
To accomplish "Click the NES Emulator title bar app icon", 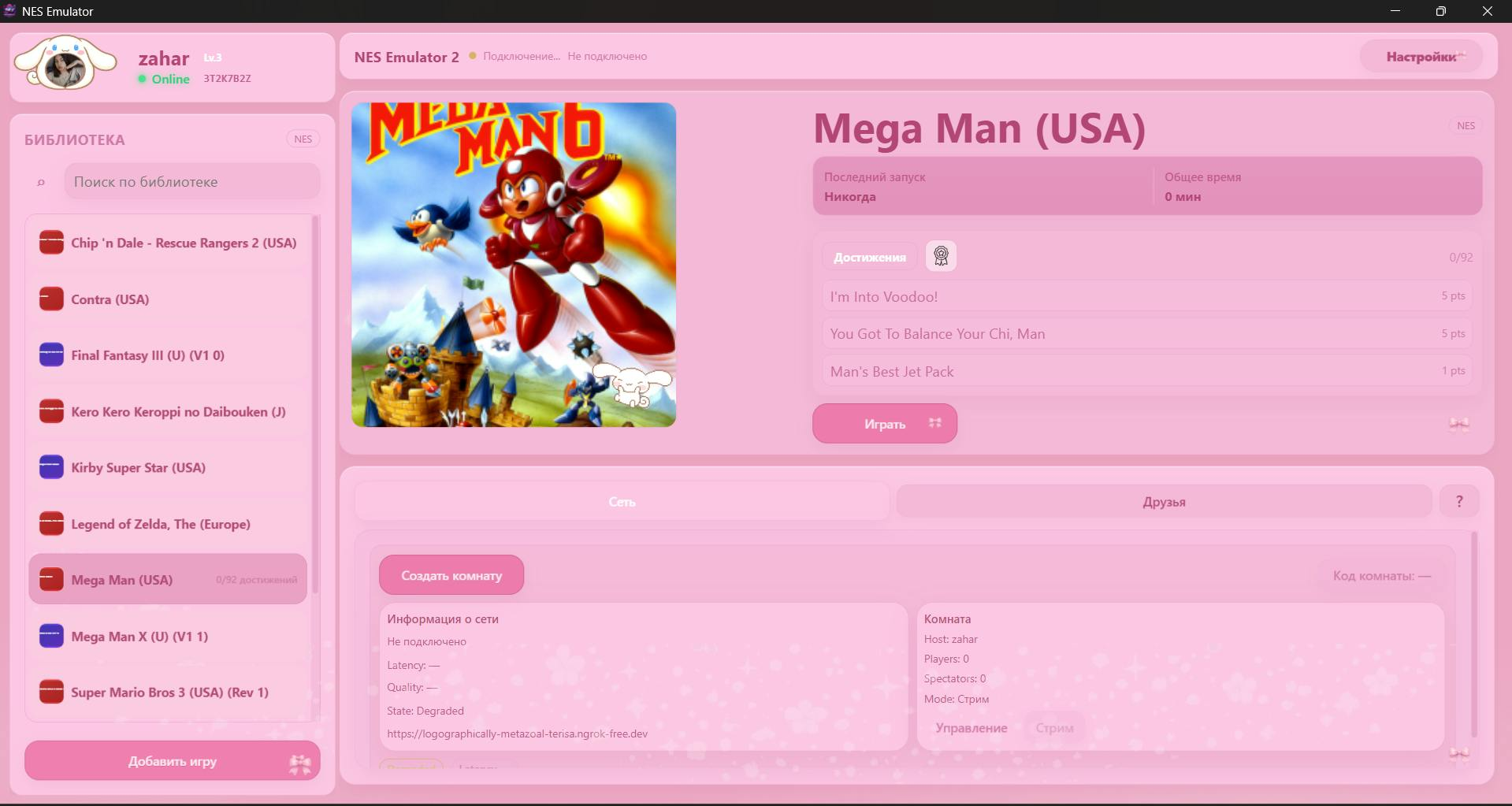I will click(10, 10).
